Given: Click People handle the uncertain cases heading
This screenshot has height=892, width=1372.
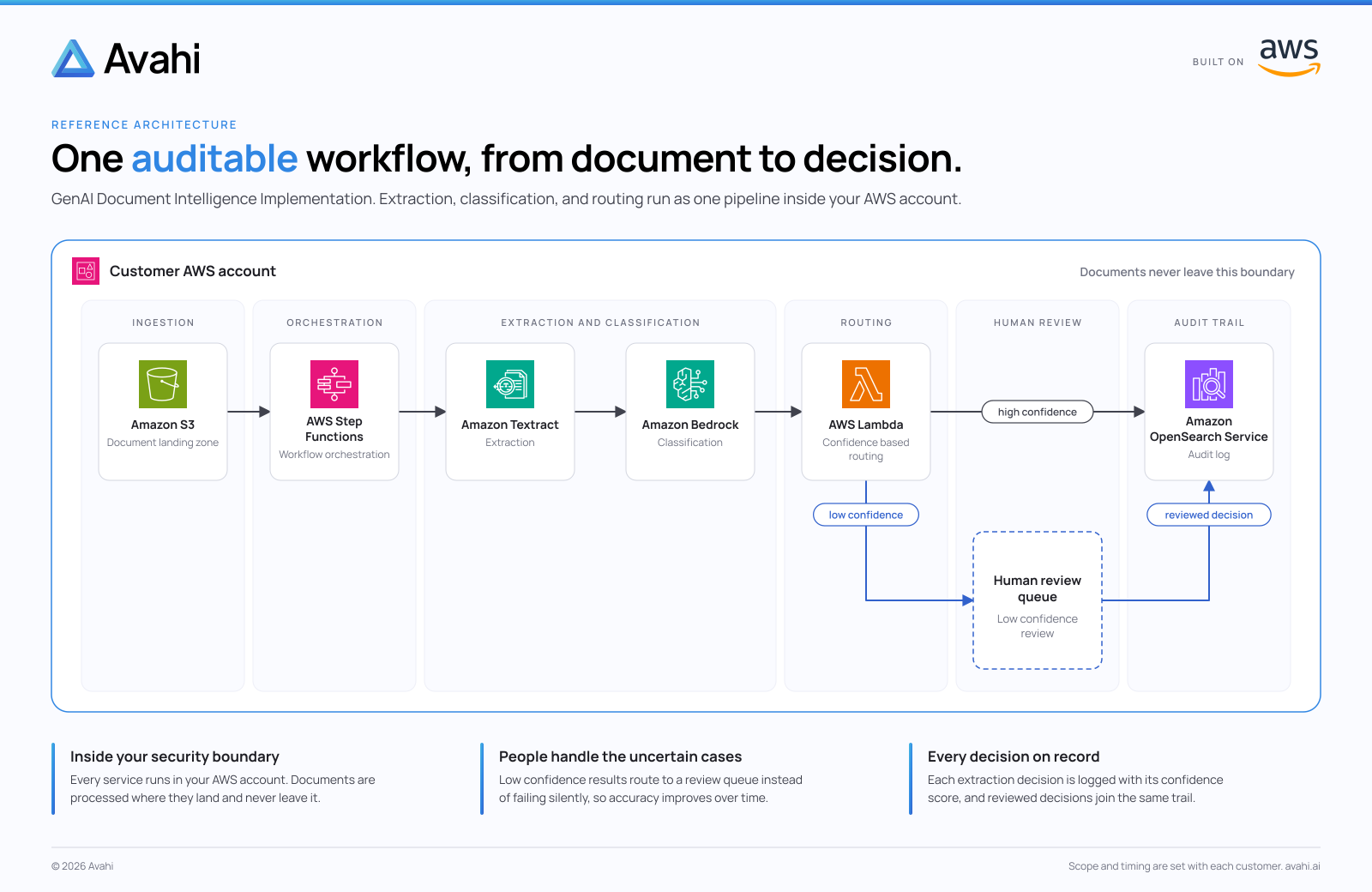Looking at the screenshot, I should (x=620, y=756).
